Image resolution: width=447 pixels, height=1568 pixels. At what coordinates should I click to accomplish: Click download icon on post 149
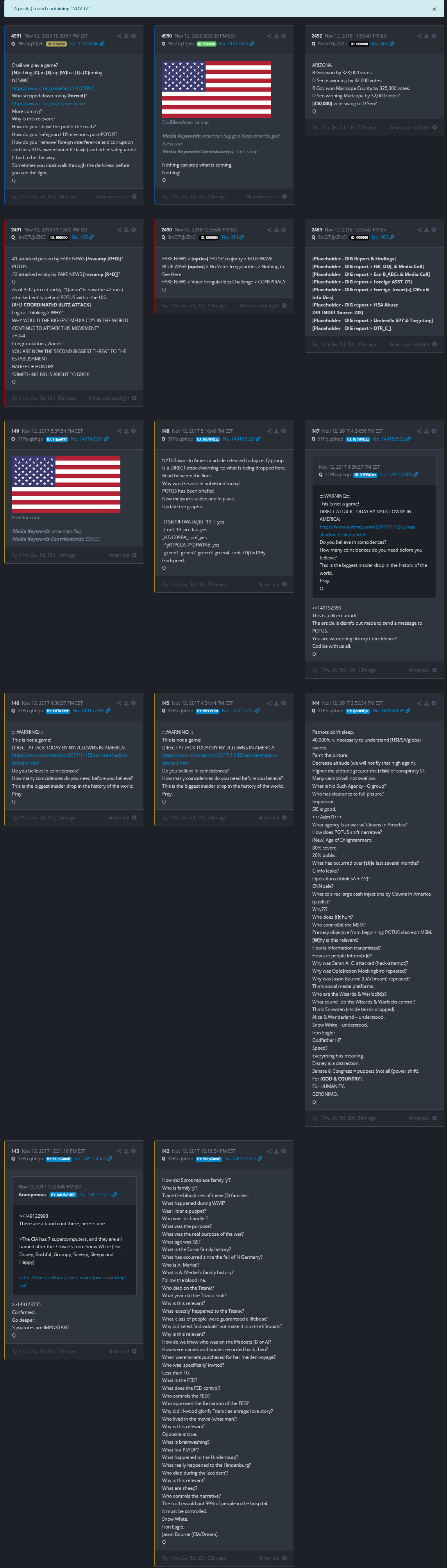127,431
